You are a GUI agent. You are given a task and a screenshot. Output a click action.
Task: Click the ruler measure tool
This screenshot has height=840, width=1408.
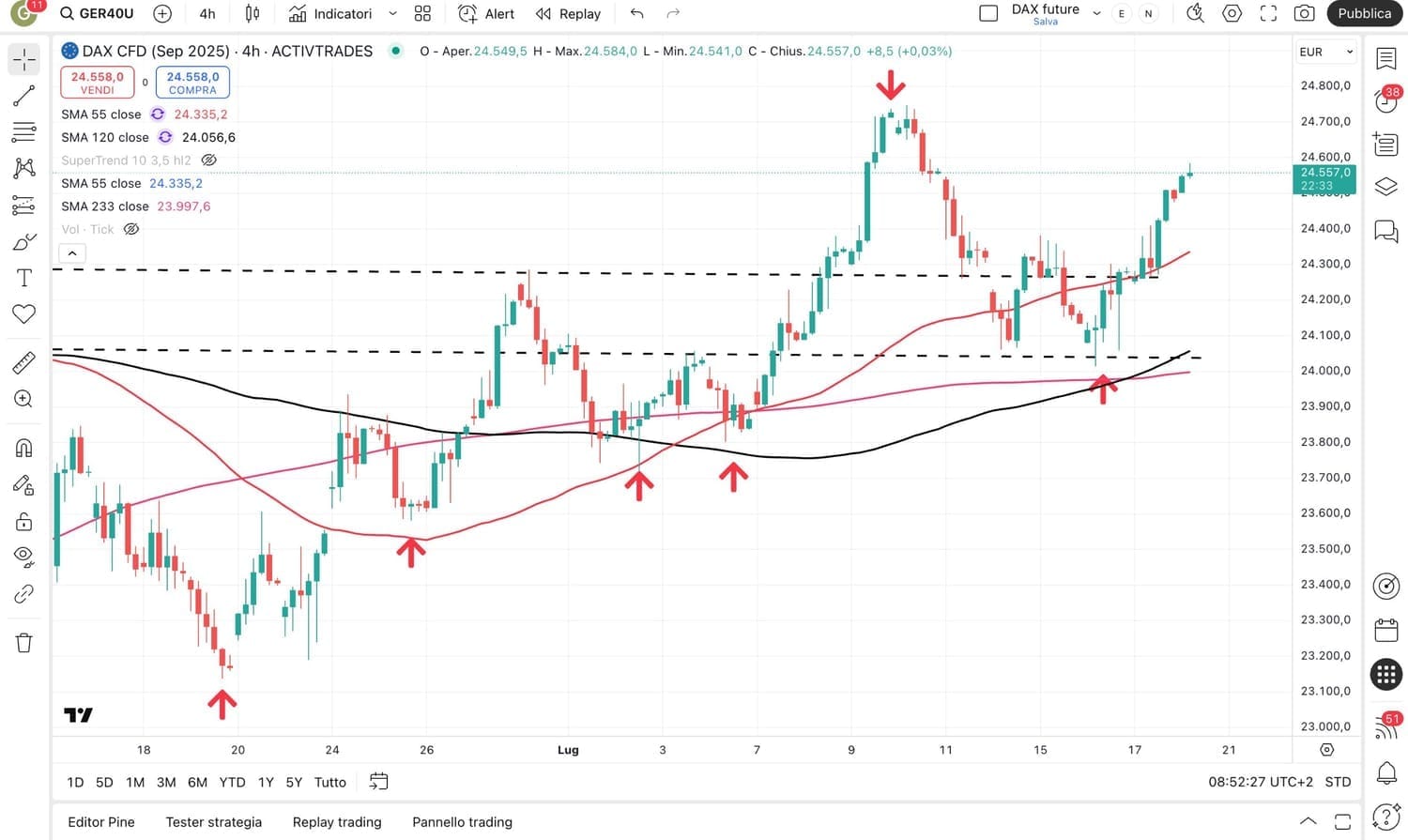[x=24, y=362]
